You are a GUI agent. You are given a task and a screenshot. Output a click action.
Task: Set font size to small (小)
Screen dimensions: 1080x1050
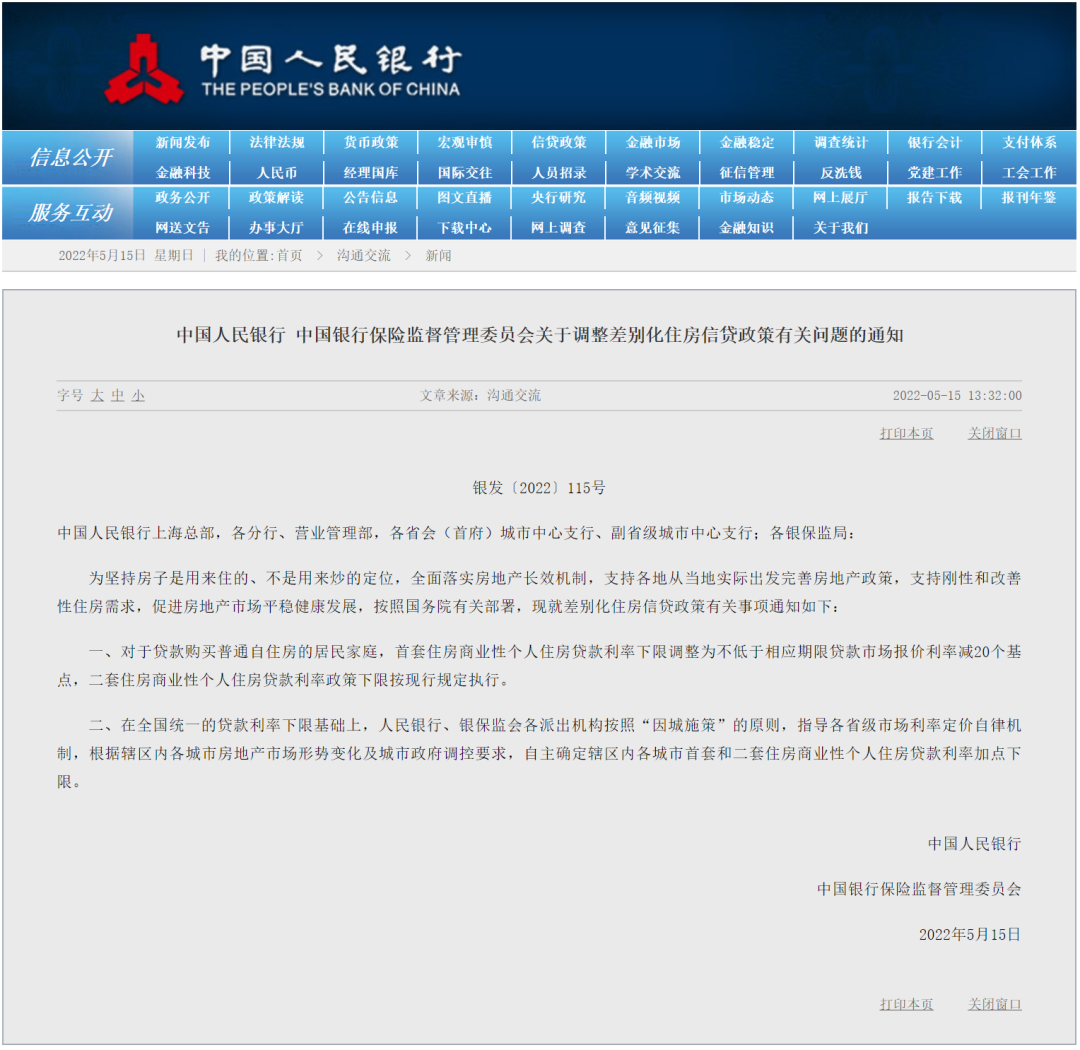(138, 396)
